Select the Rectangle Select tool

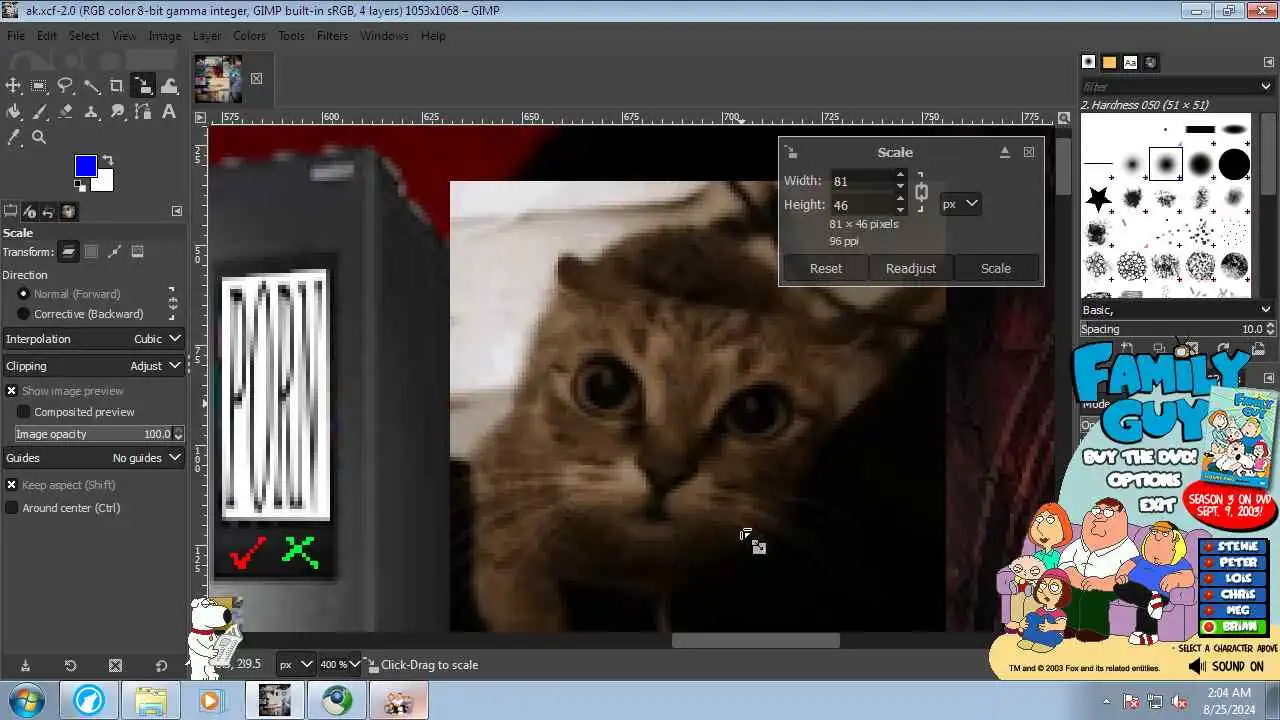click(x=39, y=86)
